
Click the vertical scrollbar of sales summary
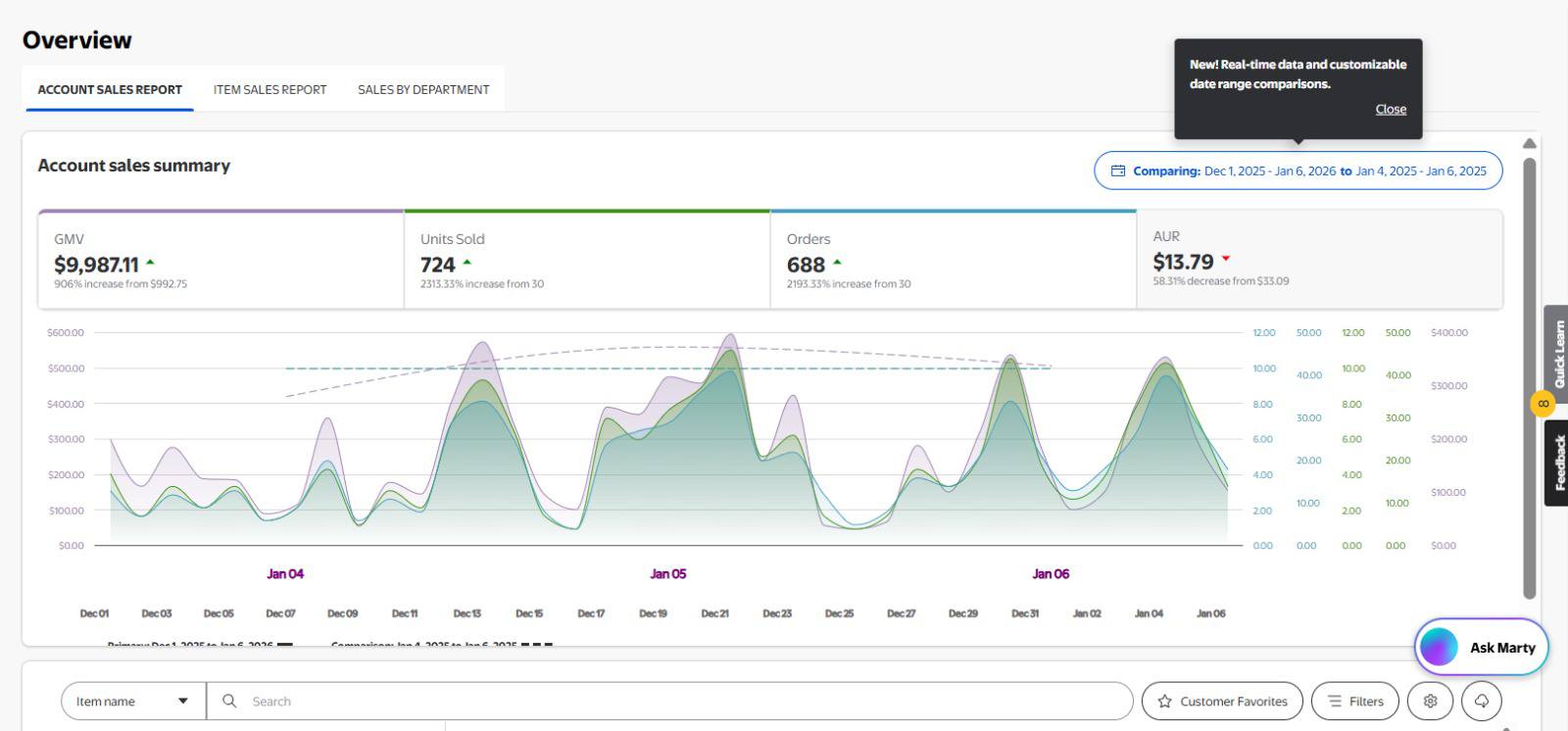coord(1529,377)
